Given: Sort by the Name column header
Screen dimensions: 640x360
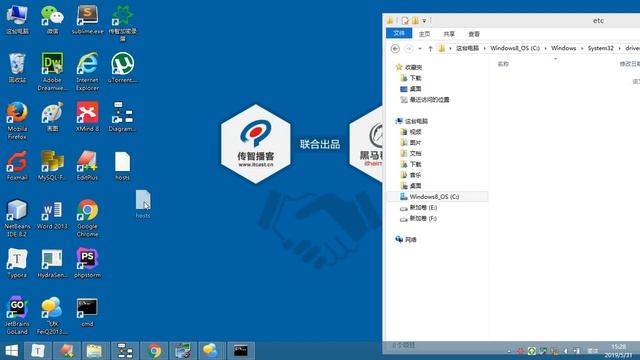Looking at the screenshot, I should [x=503, y=64].
